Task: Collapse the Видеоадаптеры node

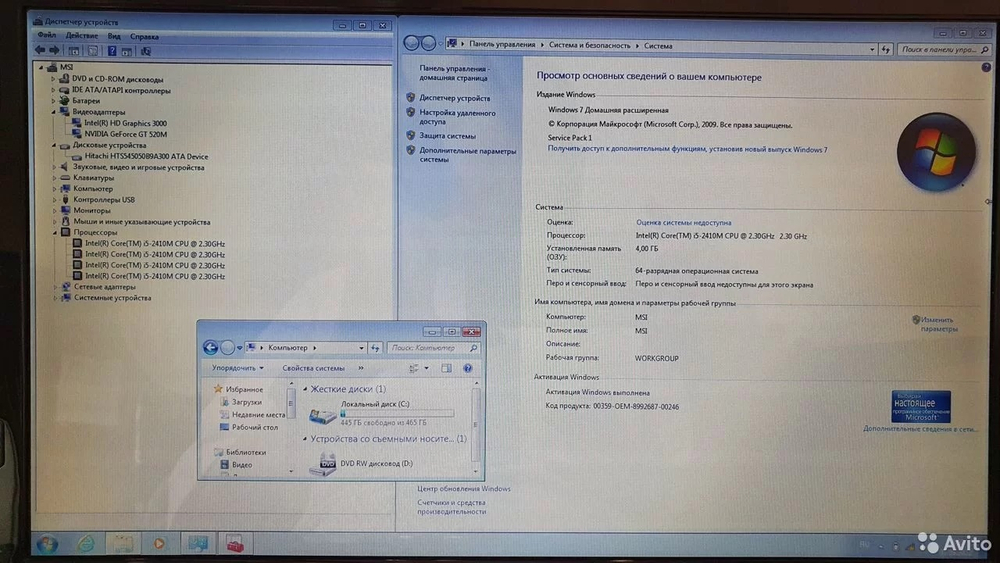Action: (x=54, y=112)
